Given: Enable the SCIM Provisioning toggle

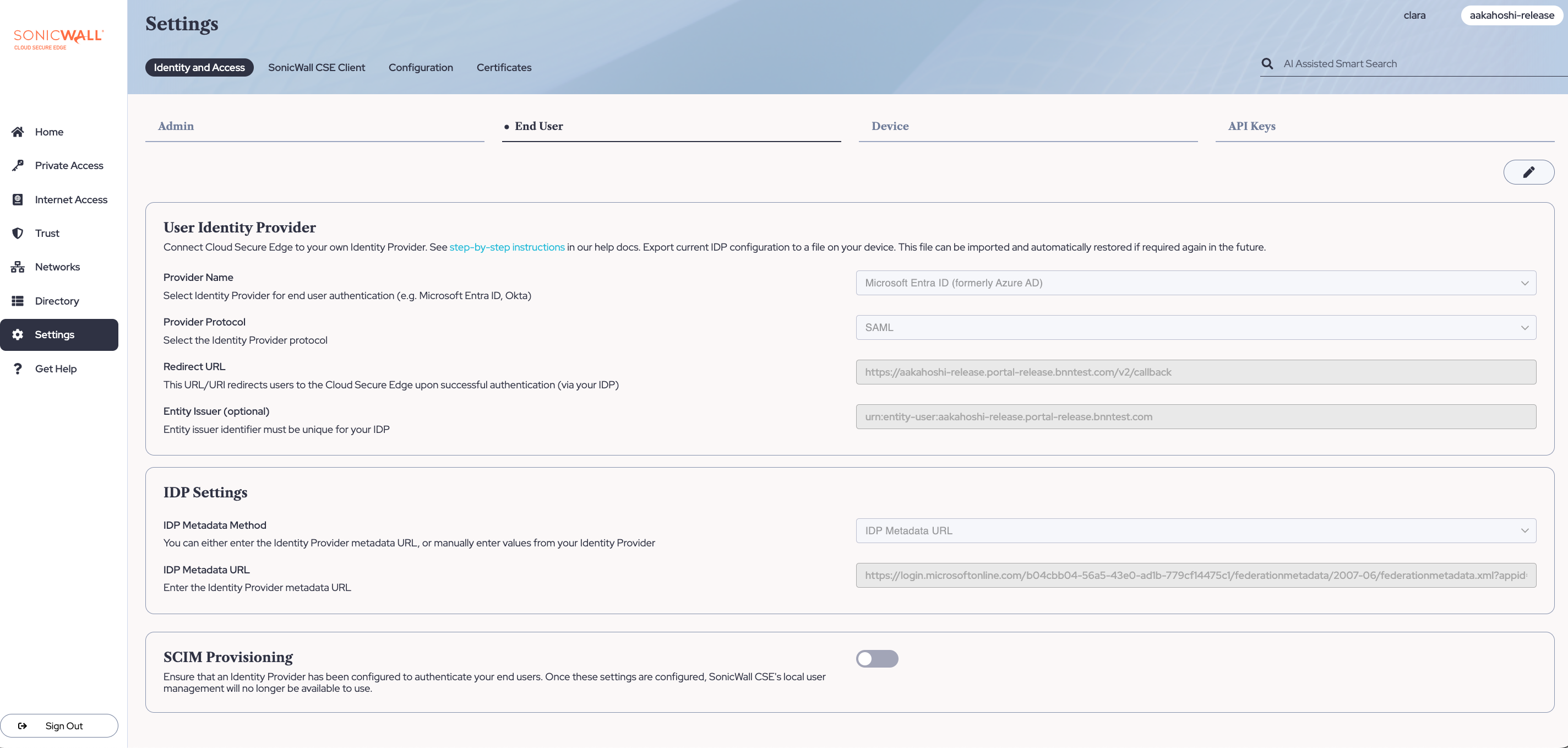Looking at the screenshot, I should pos(876,658).
